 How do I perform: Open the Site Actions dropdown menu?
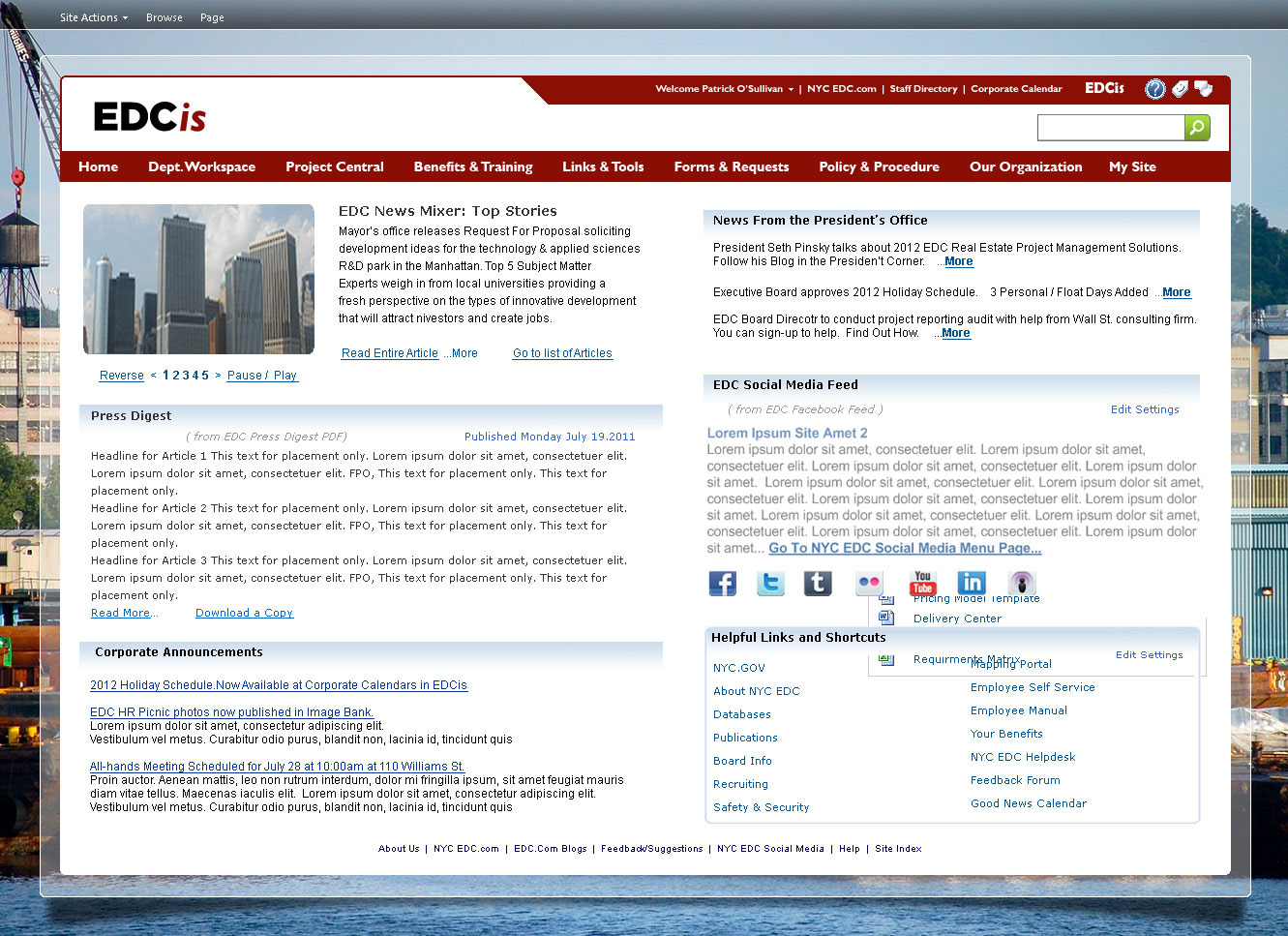coord(94,17)
